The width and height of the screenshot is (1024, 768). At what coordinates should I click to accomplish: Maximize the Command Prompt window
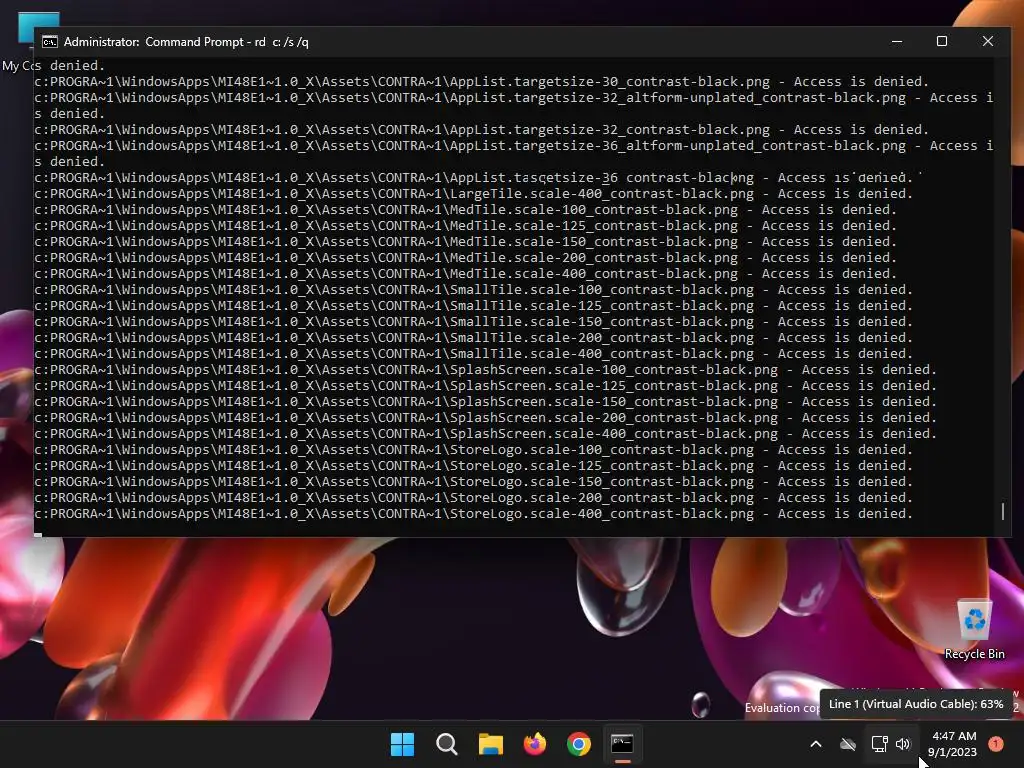tap(942, 41)
